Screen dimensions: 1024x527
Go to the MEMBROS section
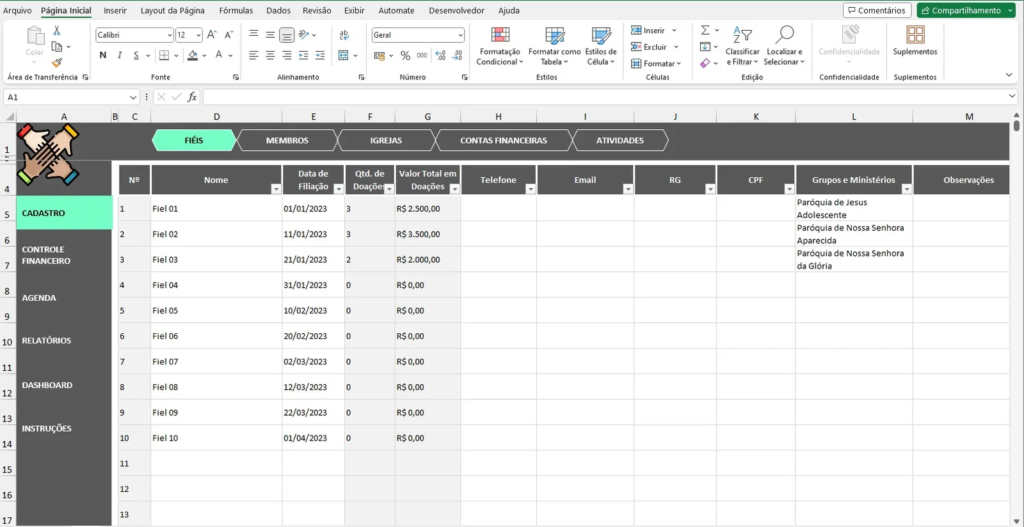pos(287,141)
